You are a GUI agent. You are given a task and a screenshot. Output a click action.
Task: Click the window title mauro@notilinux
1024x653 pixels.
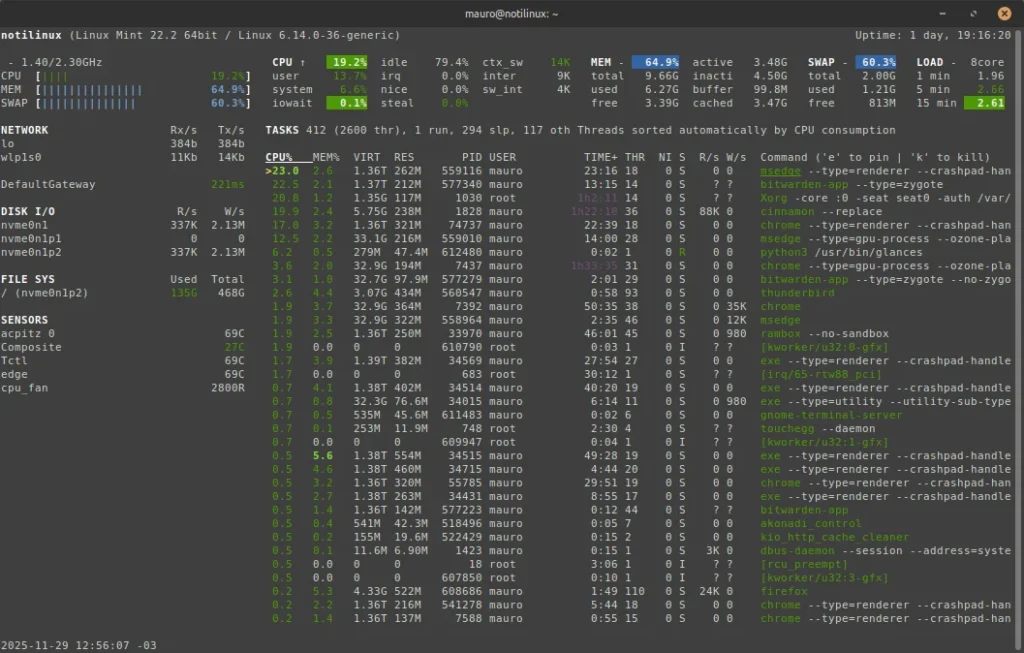[x=511, y=13]
